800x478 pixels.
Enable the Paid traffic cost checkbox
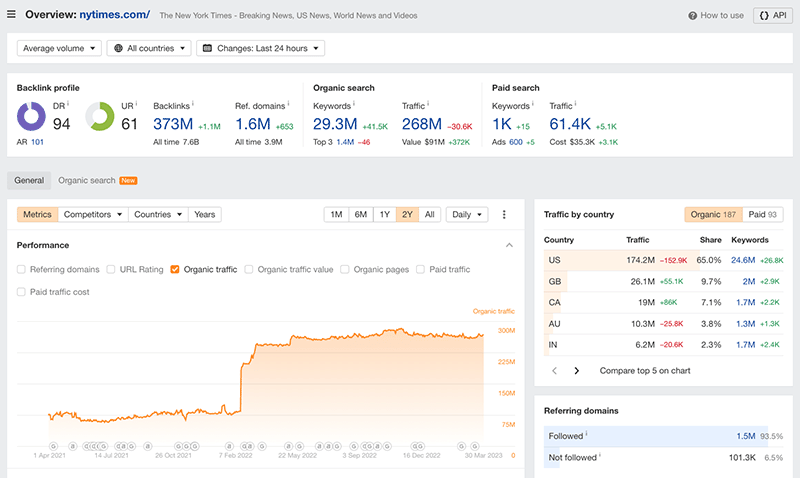pos(21,292)
